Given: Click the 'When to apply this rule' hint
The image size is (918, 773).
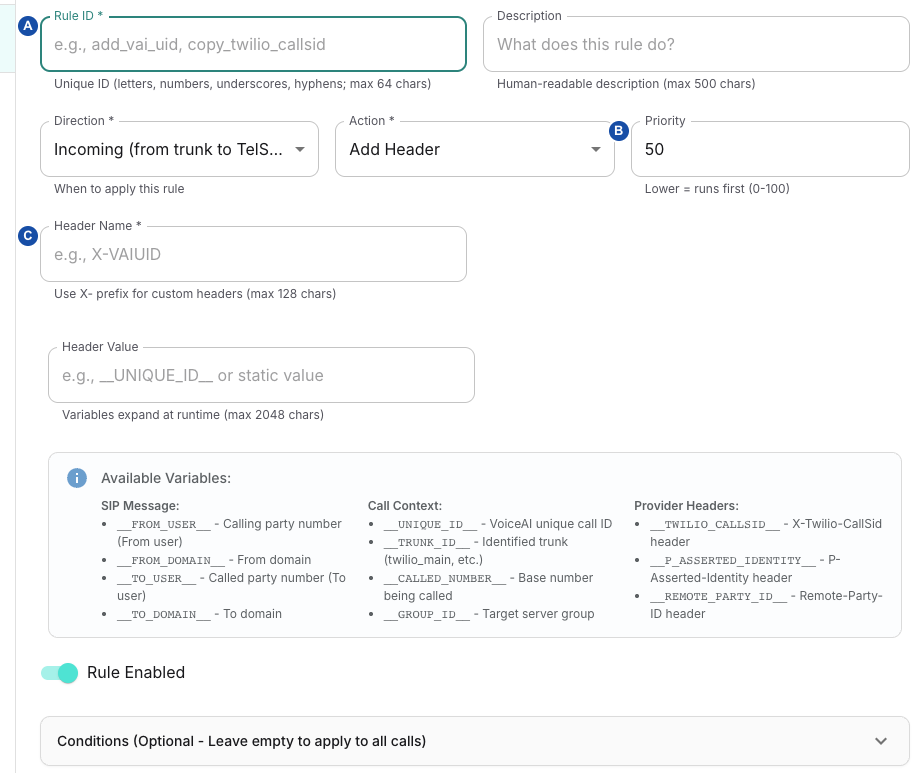Looking at the screenshot, I should [119, 189].
